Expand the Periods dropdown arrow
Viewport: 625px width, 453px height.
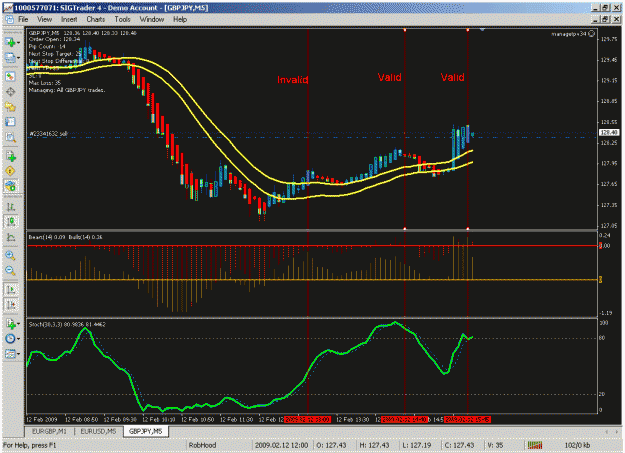[18, 339]
